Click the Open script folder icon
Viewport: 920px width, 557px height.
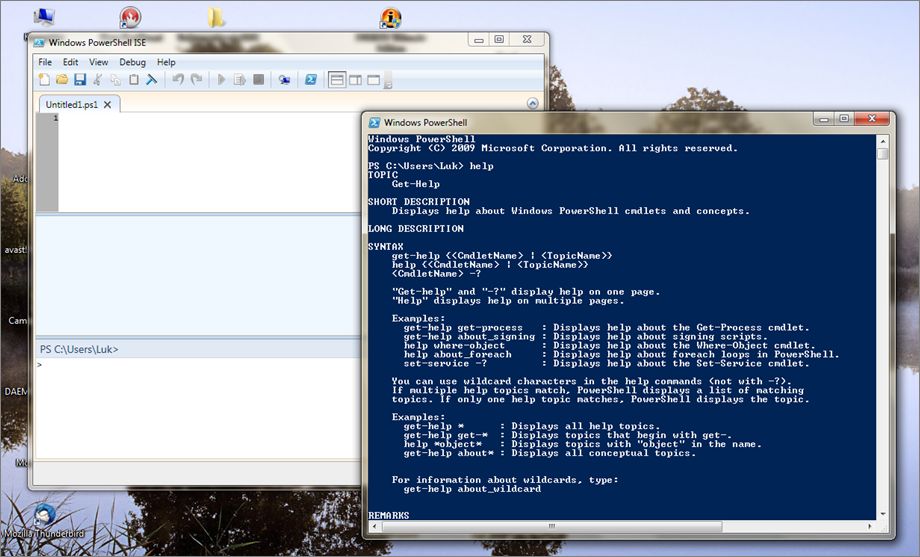tap(62, 80)
